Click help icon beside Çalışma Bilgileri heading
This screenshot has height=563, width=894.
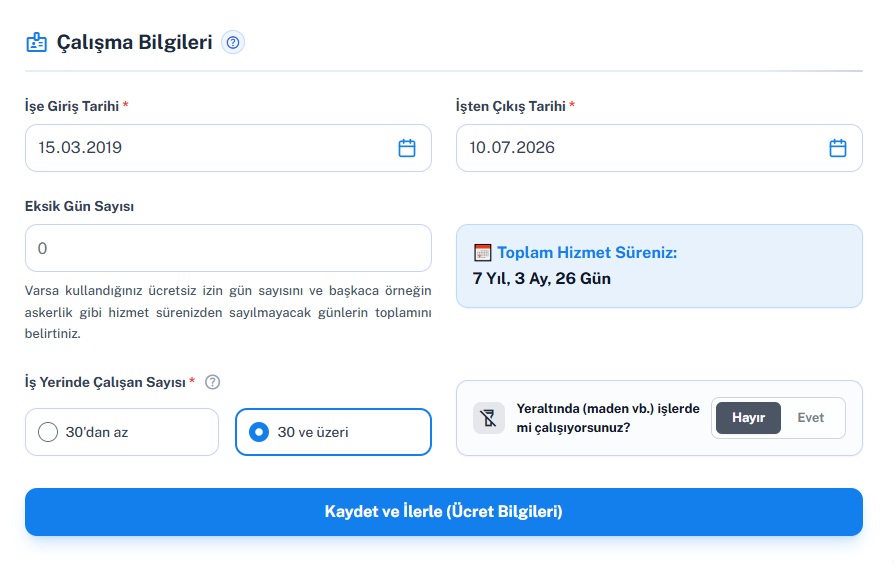(233, 42)
